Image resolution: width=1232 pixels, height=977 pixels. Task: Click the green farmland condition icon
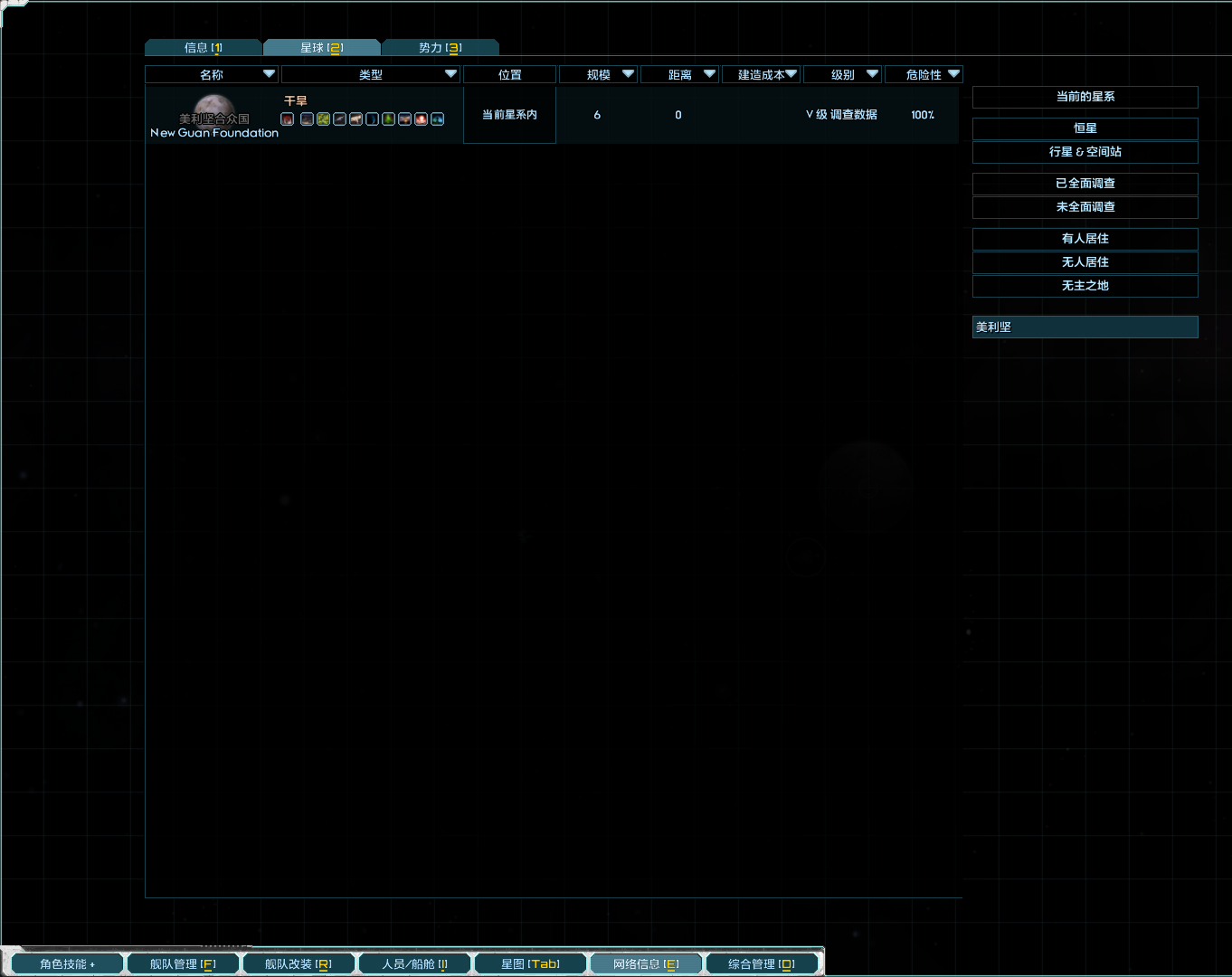pos(323,119)
